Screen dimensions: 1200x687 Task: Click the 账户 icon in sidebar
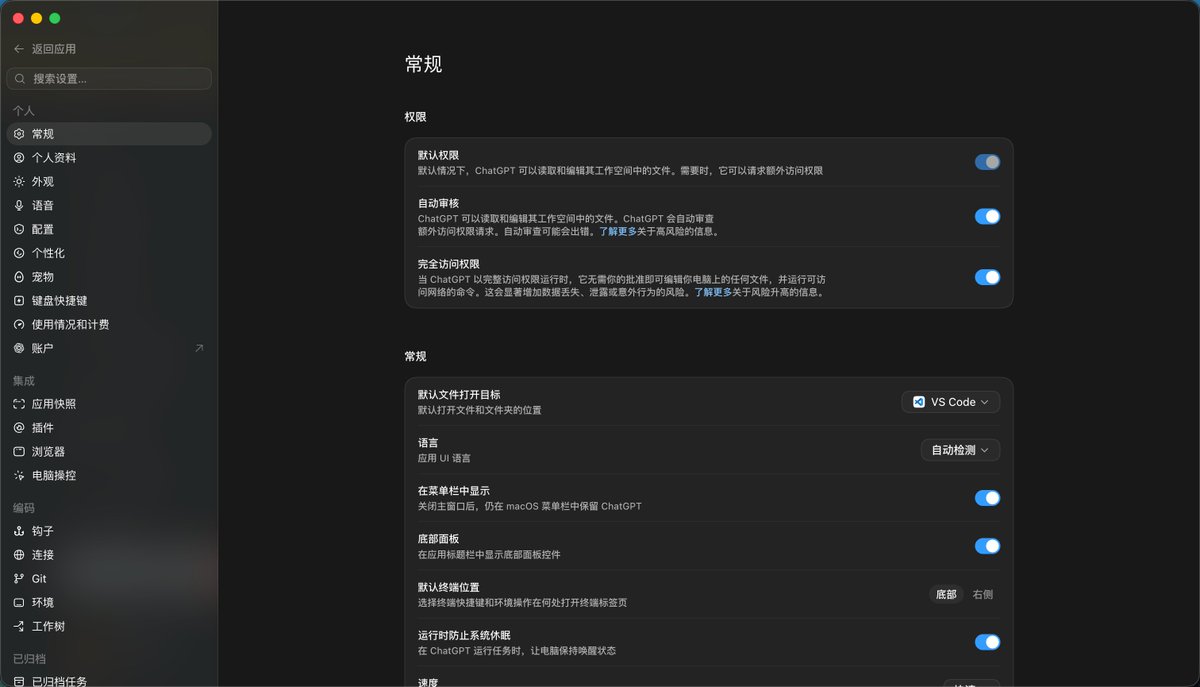19,349
